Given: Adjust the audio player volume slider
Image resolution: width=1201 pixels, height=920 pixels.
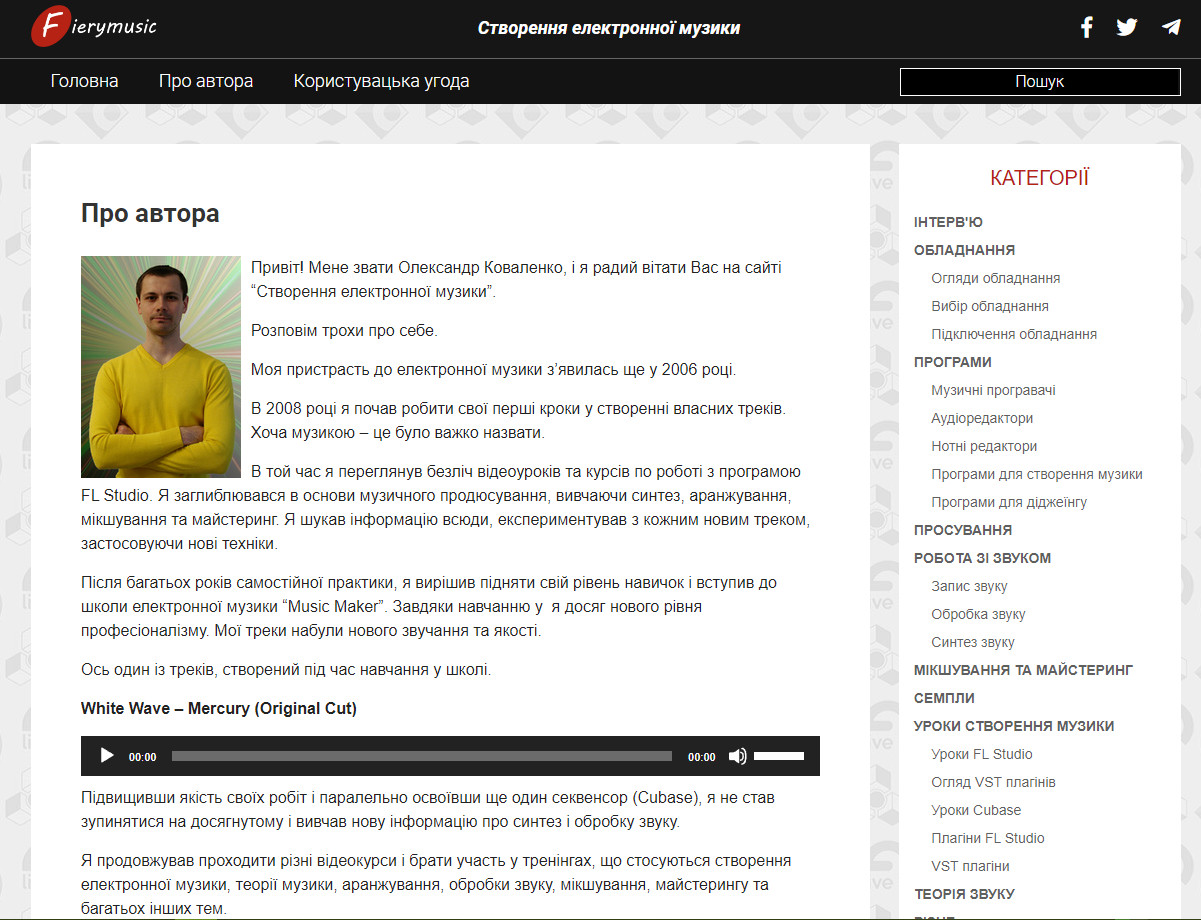Looking at the screenshot, I should click(779, 756).
